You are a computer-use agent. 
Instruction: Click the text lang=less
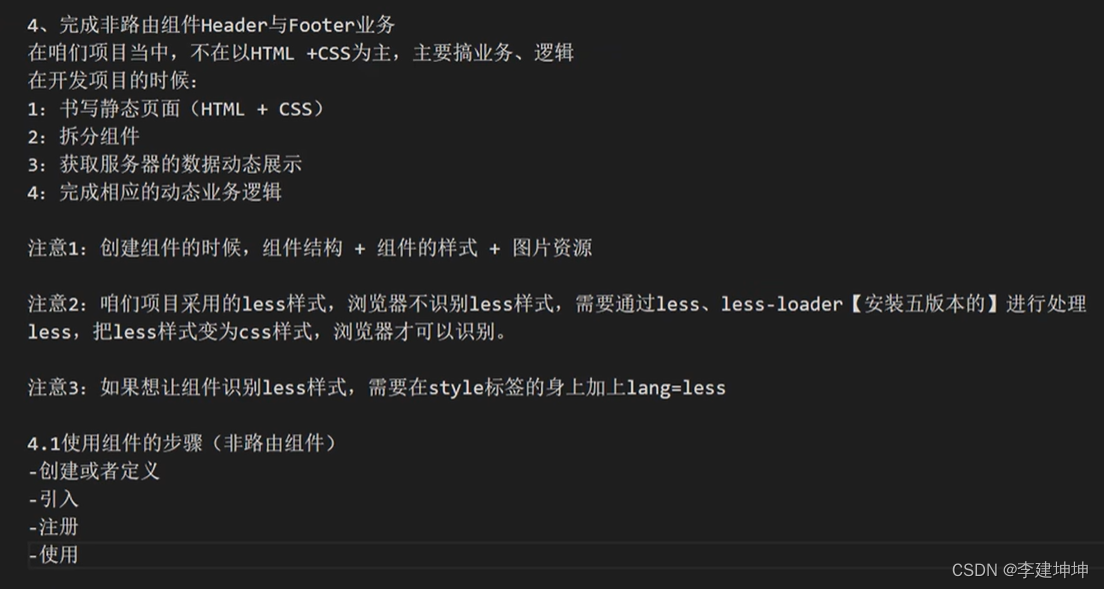pos(676,387)
